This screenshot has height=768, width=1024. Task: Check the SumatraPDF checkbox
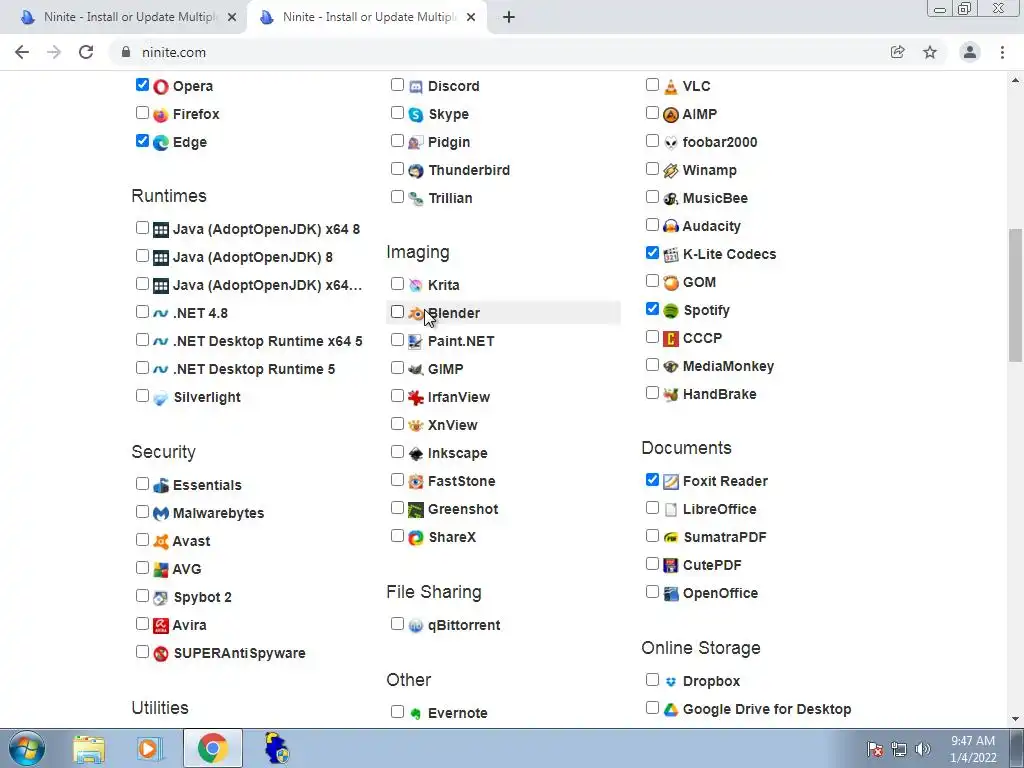click(x=652, y=536)
